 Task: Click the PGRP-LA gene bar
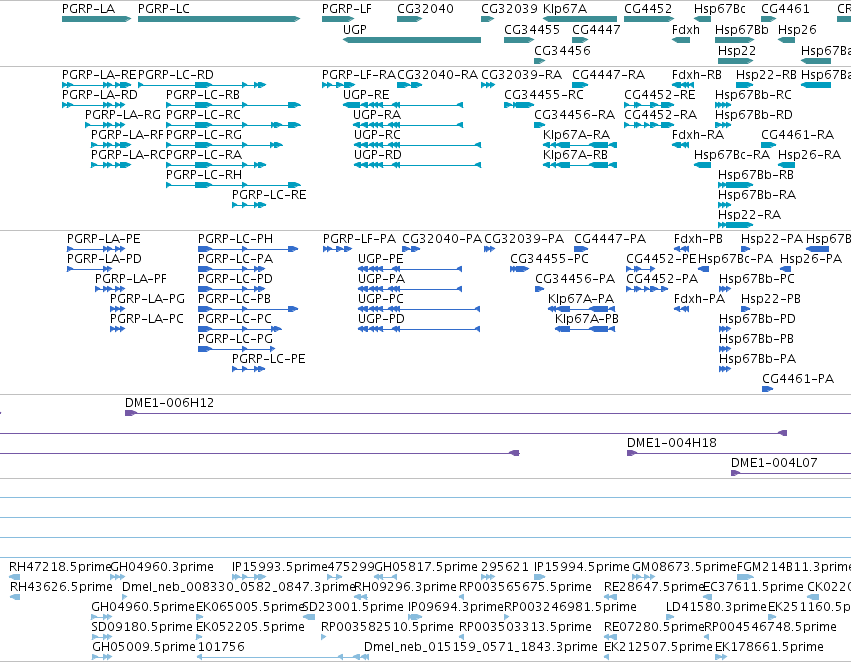point(97,19)
